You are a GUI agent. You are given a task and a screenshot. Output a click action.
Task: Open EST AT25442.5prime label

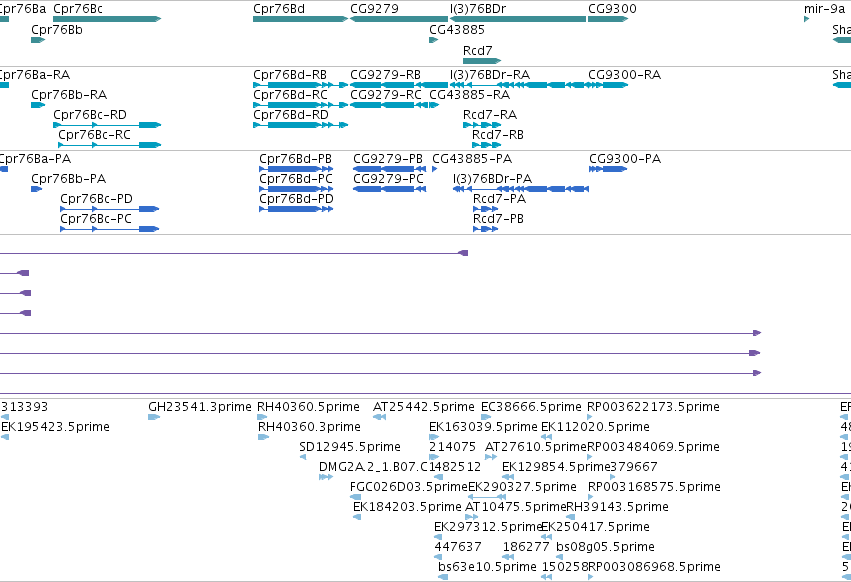[x=423, y=407]
